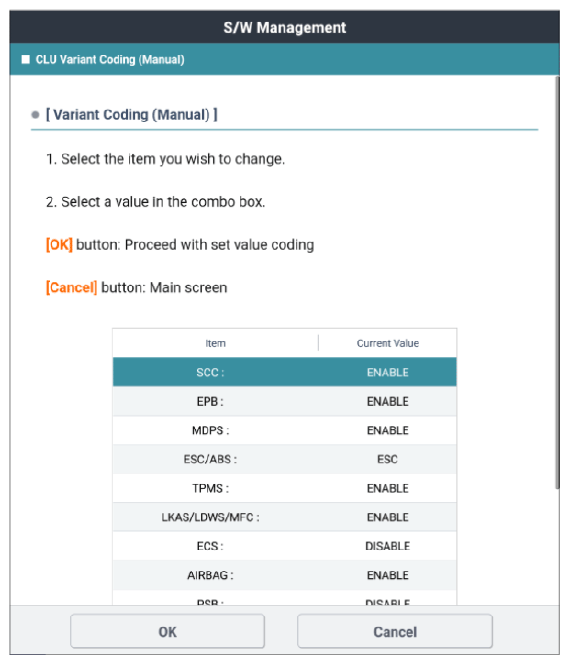The height and width of the screenshot is (664, 569).
Task: Select the SCC item row
Action: coord(284,372)
